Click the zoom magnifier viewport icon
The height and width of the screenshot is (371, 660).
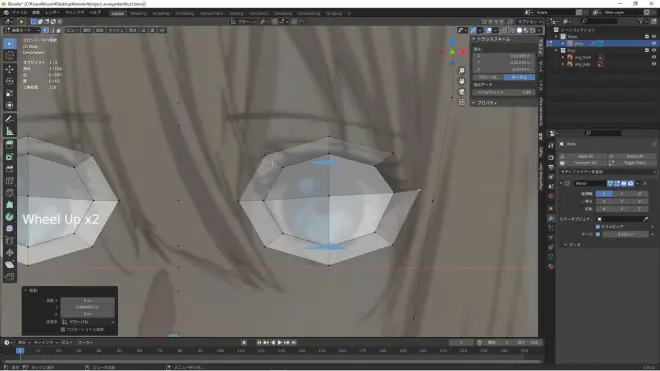[x=462, y=71]
